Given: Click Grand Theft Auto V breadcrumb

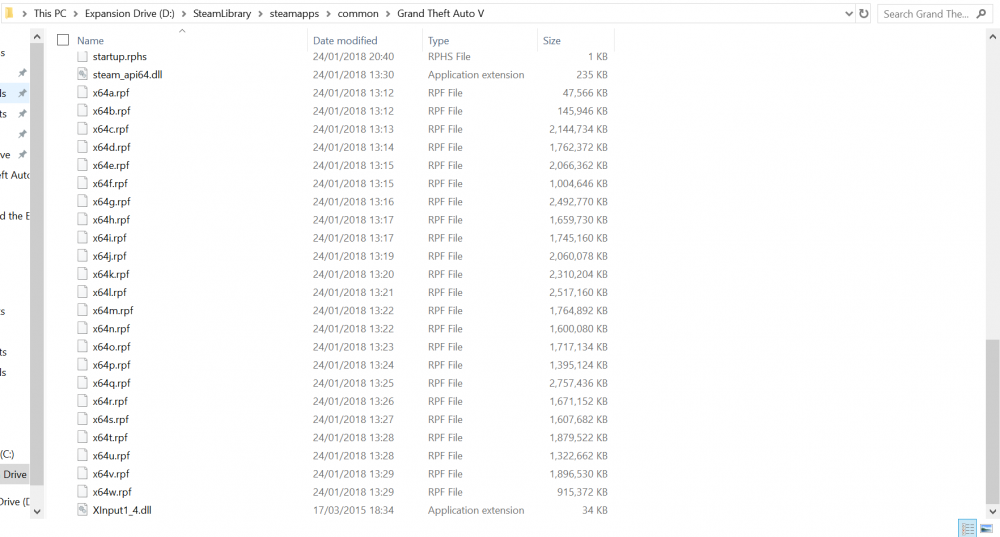Looking at the screenshot, I should [x=441, y=13].
